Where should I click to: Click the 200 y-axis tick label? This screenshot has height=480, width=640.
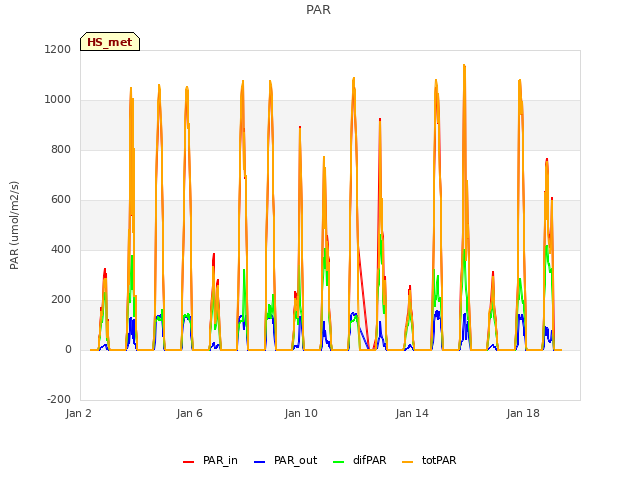(61, 300)
